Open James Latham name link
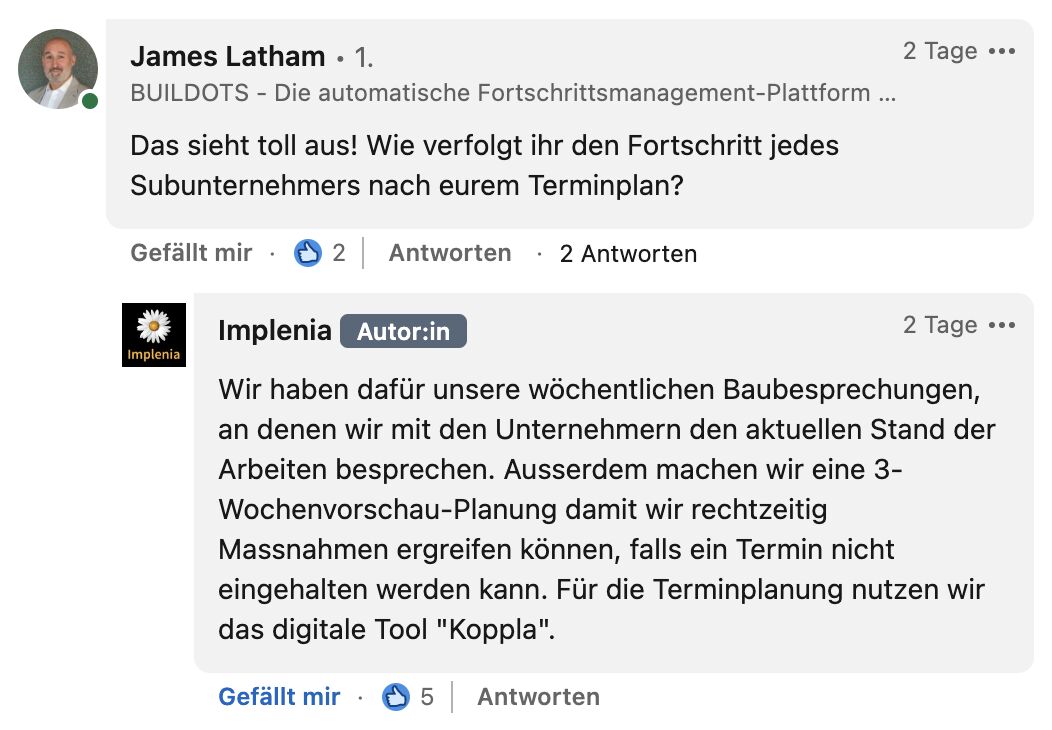The image size is (1052, 730). [x=228, y=56]
